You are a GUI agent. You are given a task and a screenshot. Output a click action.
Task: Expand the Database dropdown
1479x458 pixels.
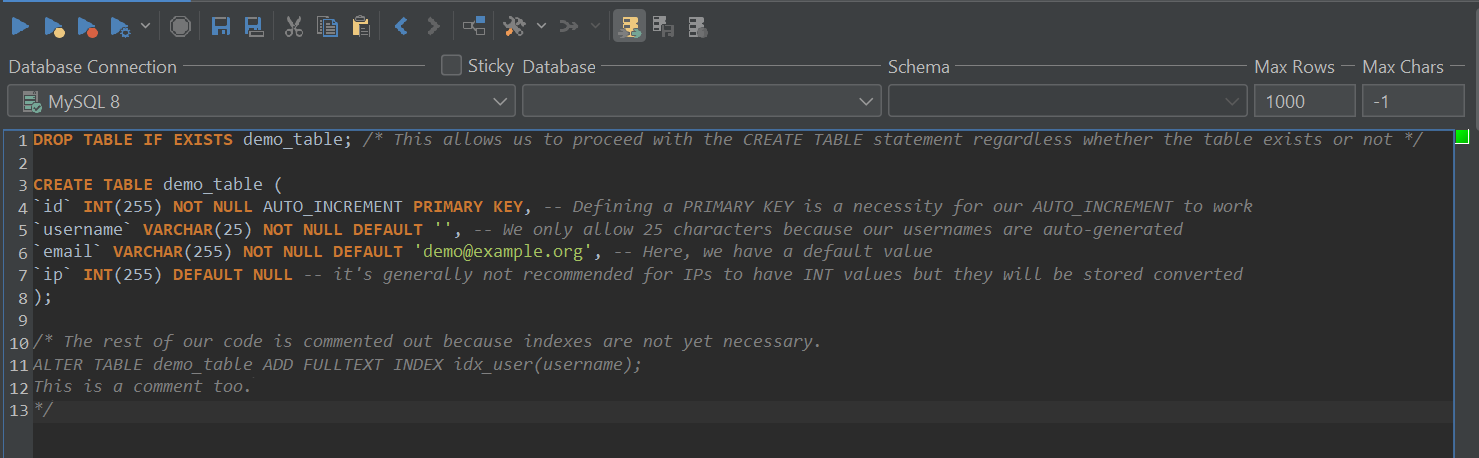click(x=701, y=101)
